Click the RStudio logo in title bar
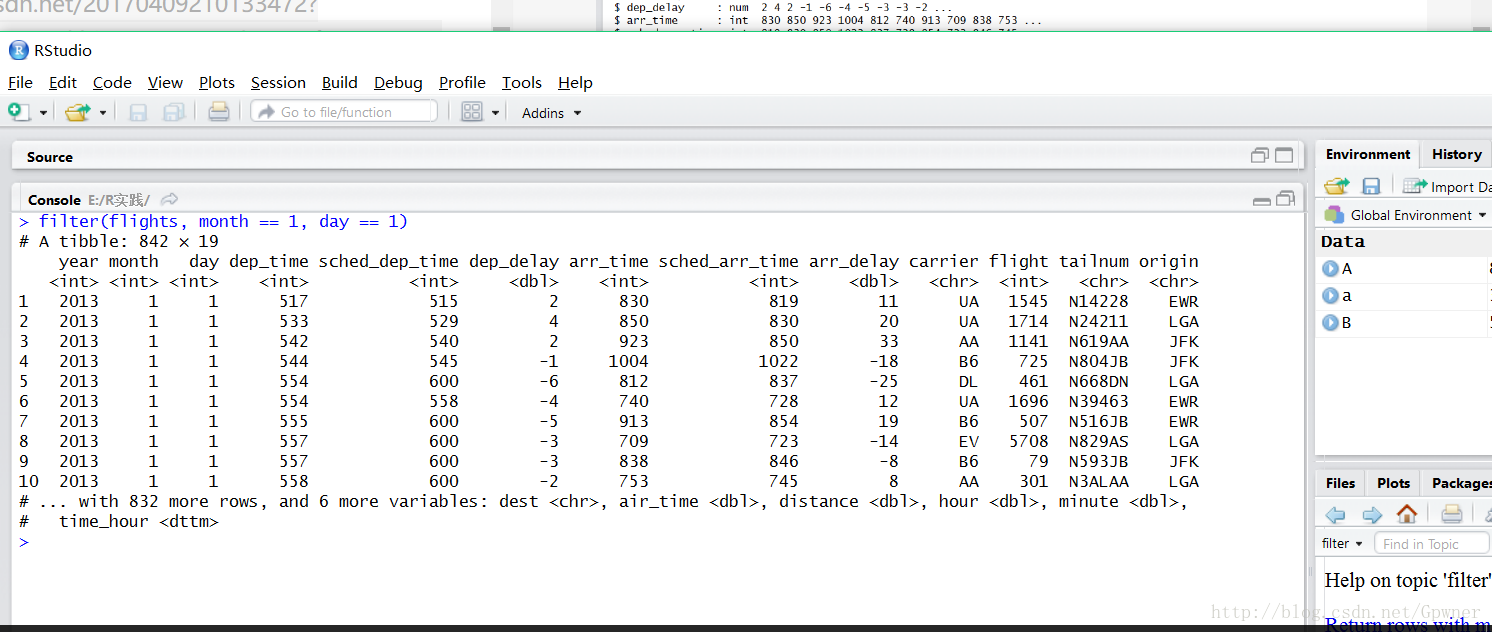 [x=18, y=50]
